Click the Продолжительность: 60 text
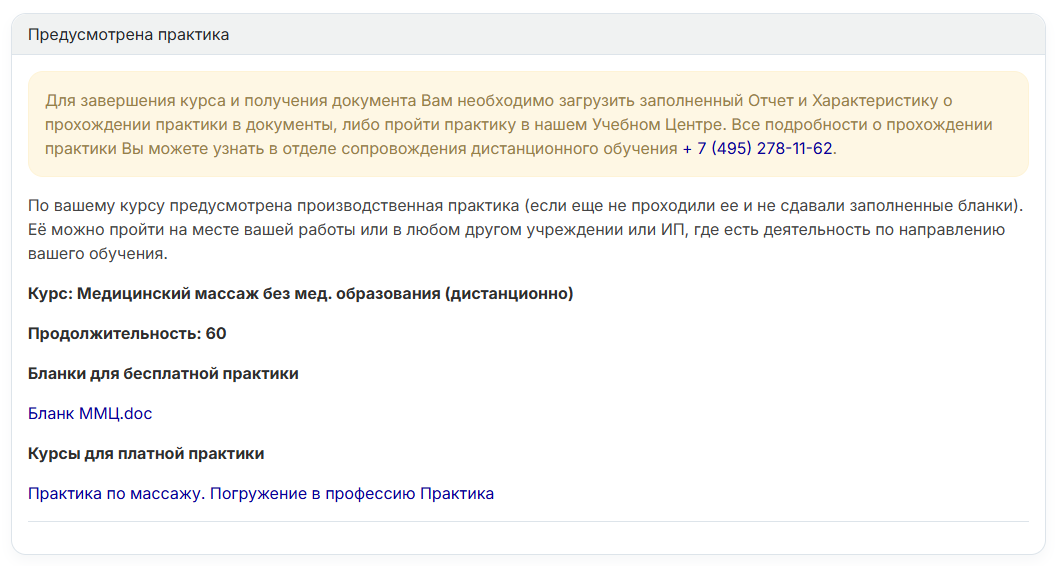 (127, 334)
